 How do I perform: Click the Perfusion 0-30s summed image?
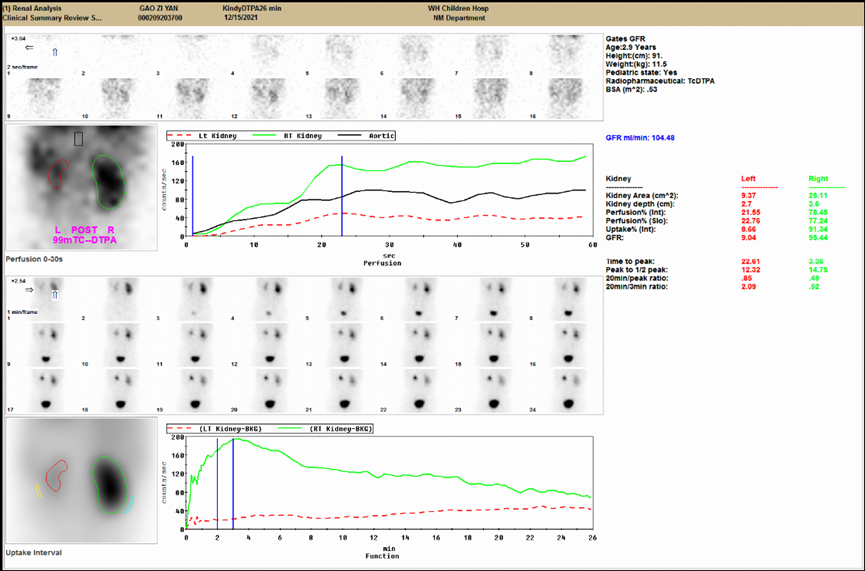click(82, 188)
